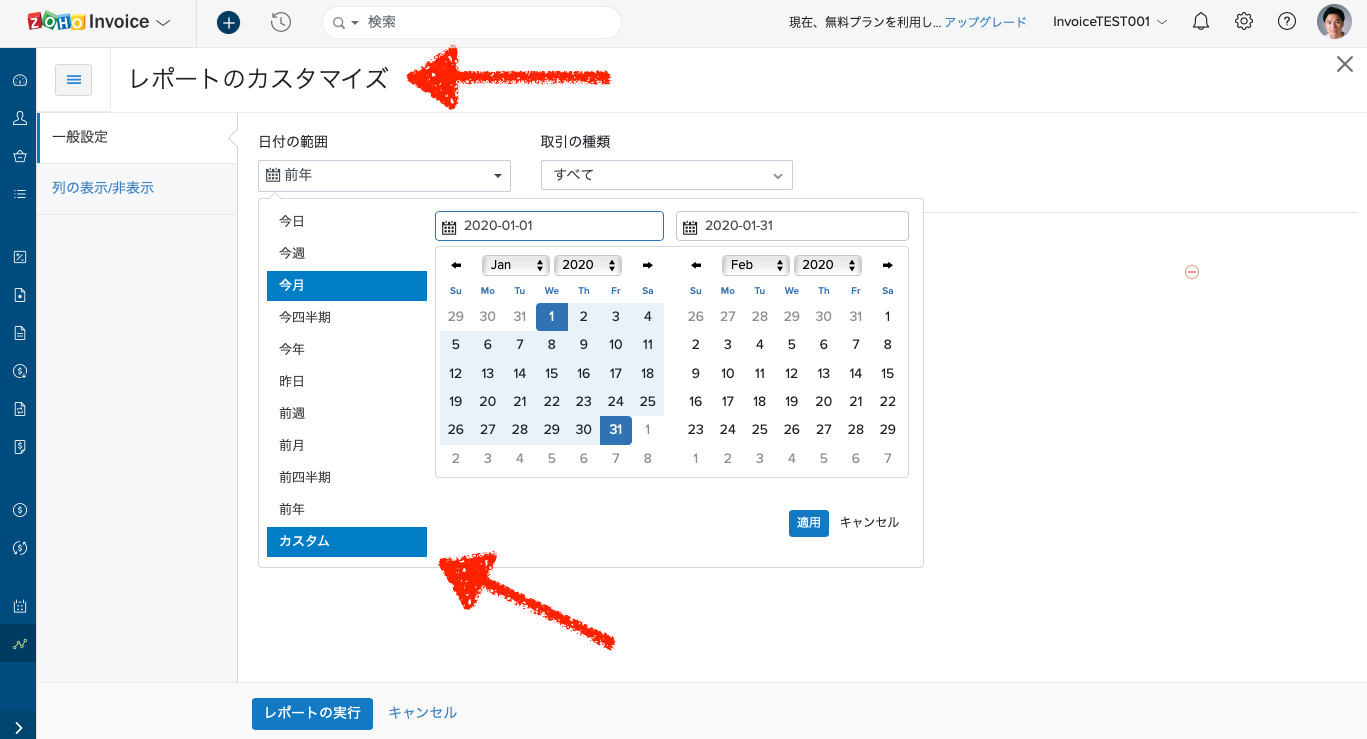Open the 取引の種類 dropdown showing すべて
The image size is (1367, 739).
tap(667, 175)
